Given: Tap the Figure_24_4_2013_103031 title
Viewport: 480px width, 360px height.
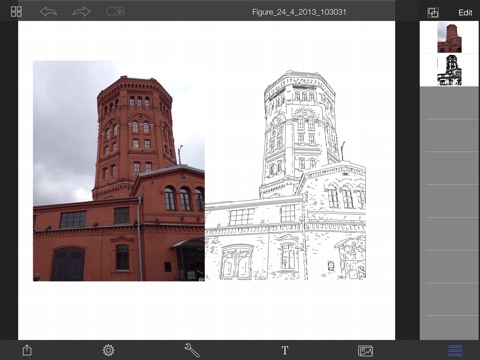Looking at the screenshot, I should [299, 12].
